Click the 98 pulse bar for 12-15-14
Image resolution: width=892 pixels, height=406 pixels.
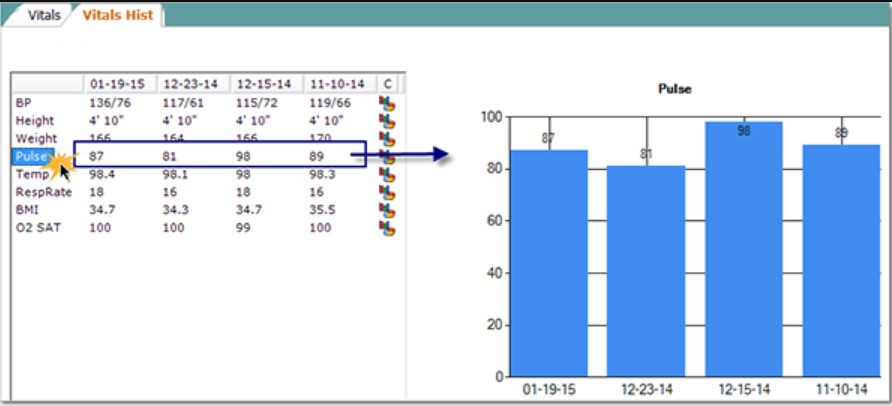coord(744,250)
